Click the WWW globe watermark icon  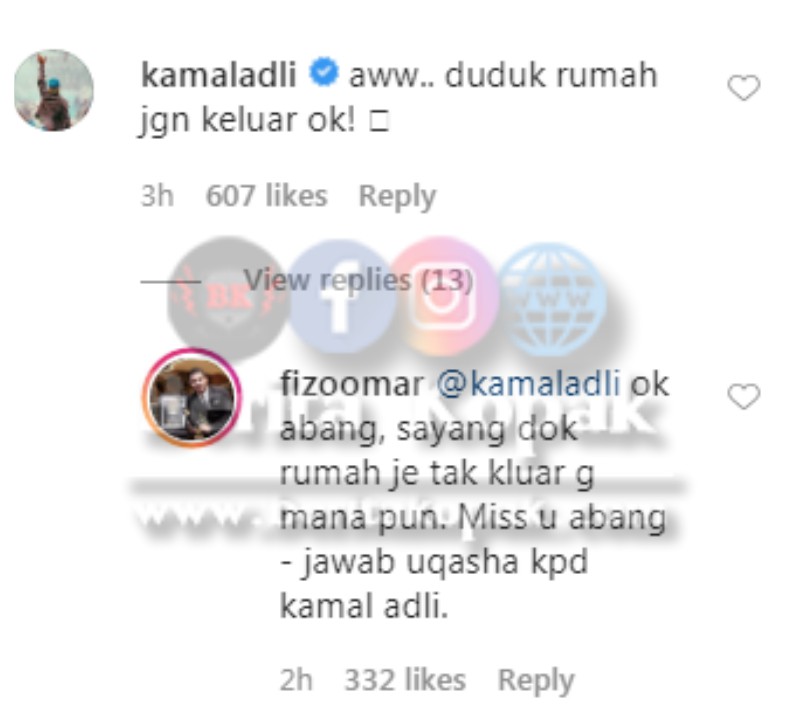click(550, 298)
